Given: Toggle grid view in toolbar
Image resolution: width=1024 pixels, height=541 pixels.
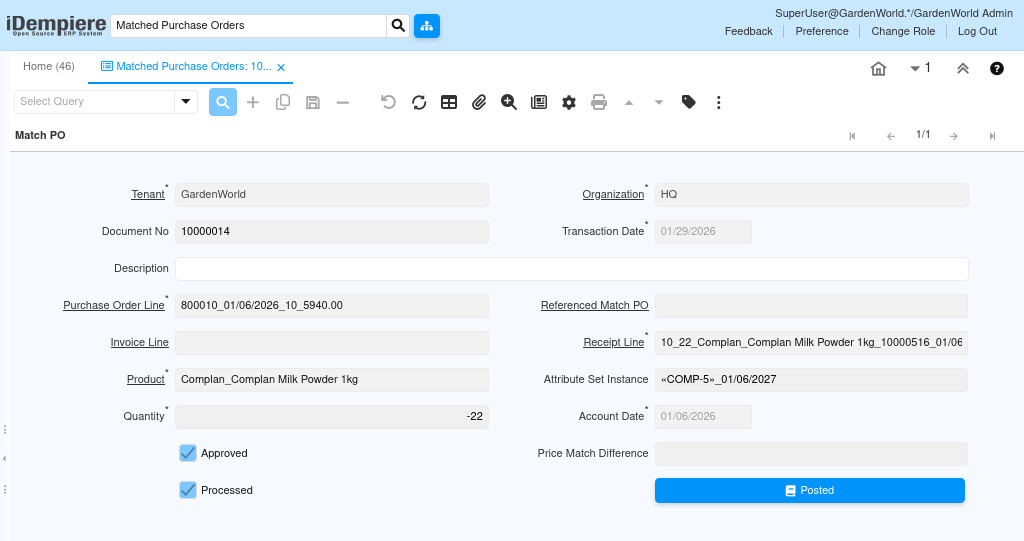Looking at the screenshot, I should pos(449,102).
